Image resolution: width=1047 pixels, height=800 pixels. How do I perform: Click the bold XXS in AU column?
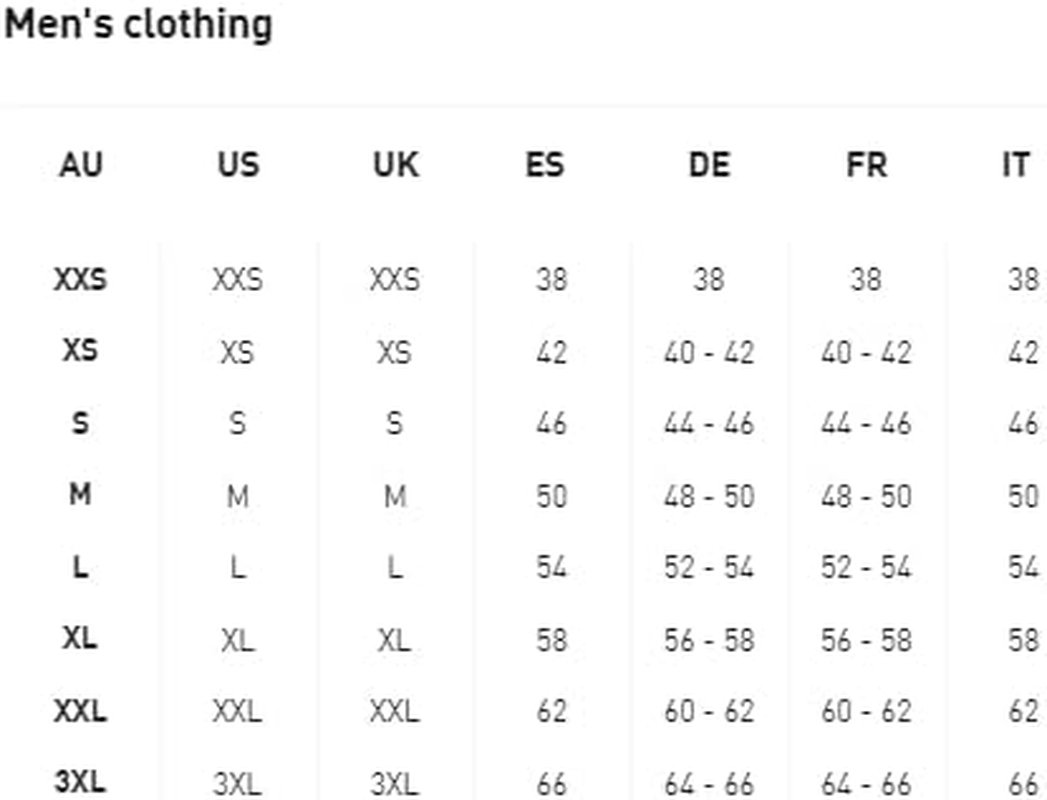point(80,279)
